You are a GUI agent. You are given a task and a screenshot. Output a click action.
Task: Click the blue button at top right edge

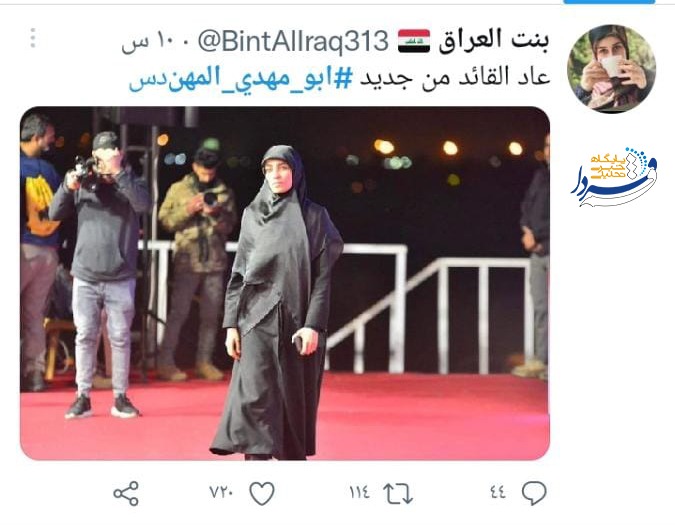(x=609, y=2)
